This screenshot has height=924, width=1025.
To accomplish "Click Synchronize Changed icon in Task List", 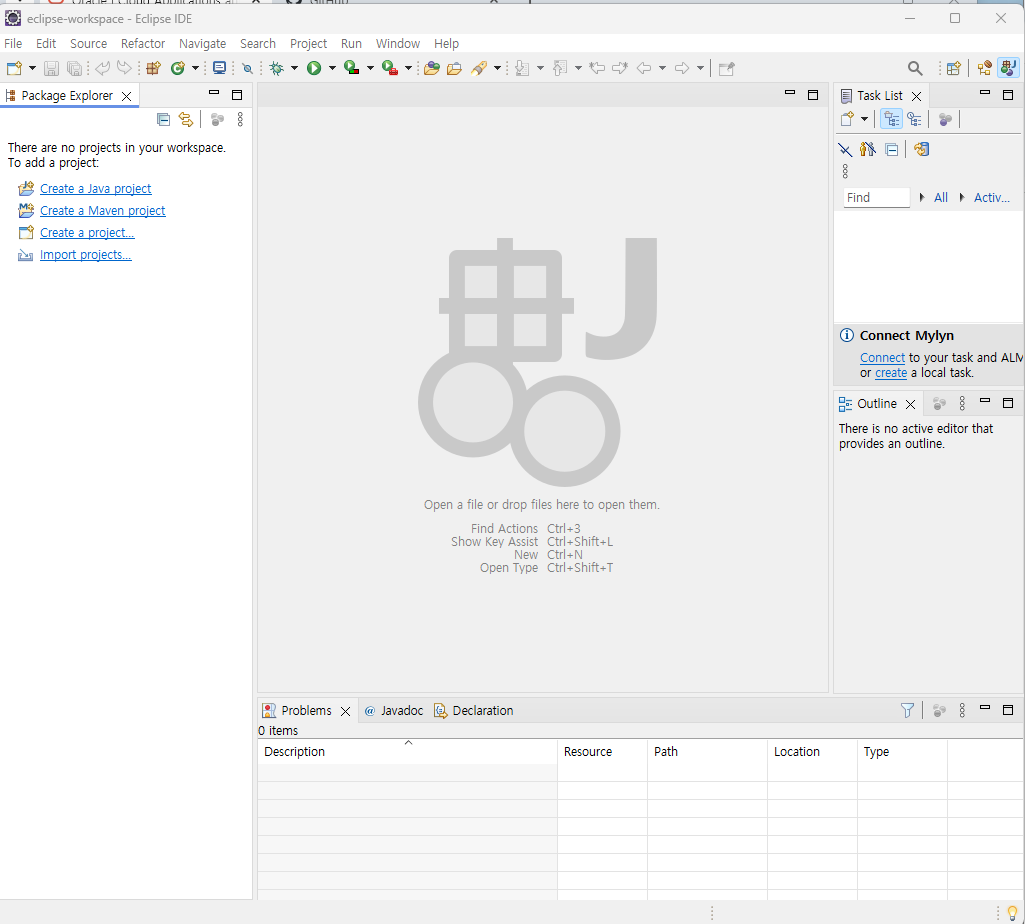I will click(922, 149).
